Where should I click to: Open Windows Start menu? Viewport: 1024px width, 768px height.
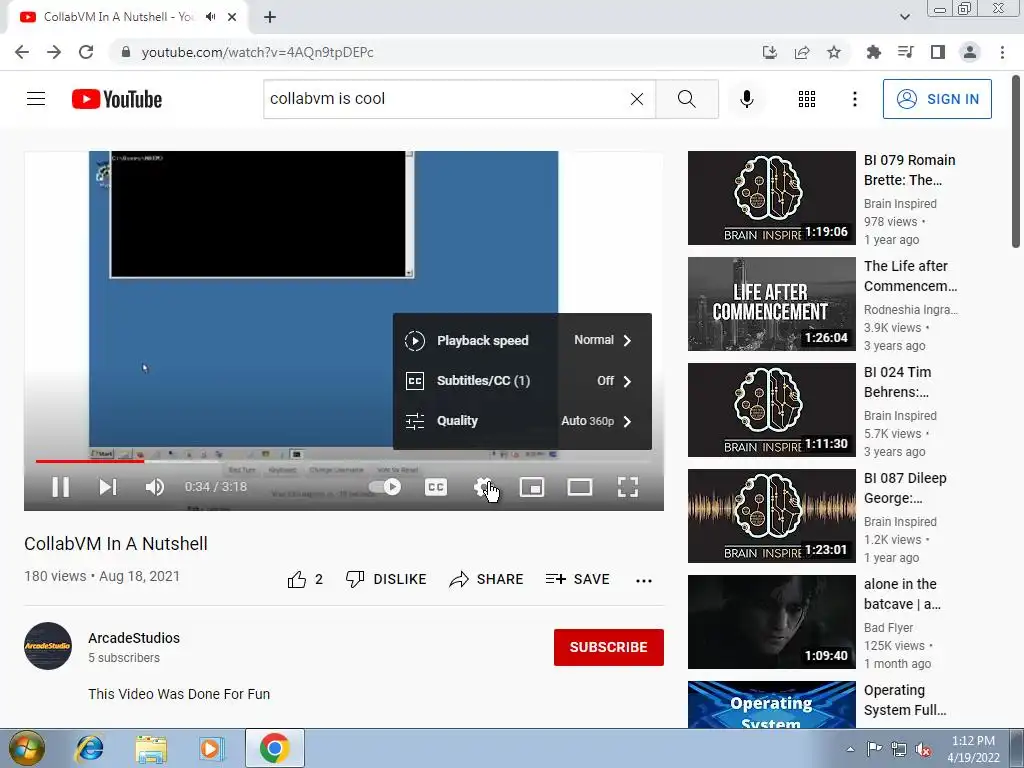pyautogui.click(x=27, y=748)
